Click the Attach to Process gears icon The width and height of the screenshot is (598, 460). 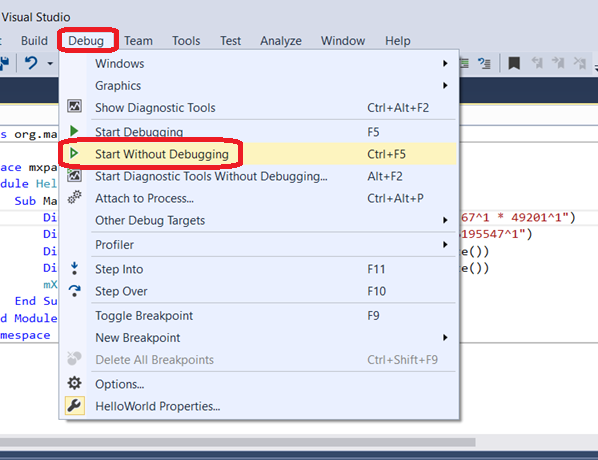click(x=74, y=197)
